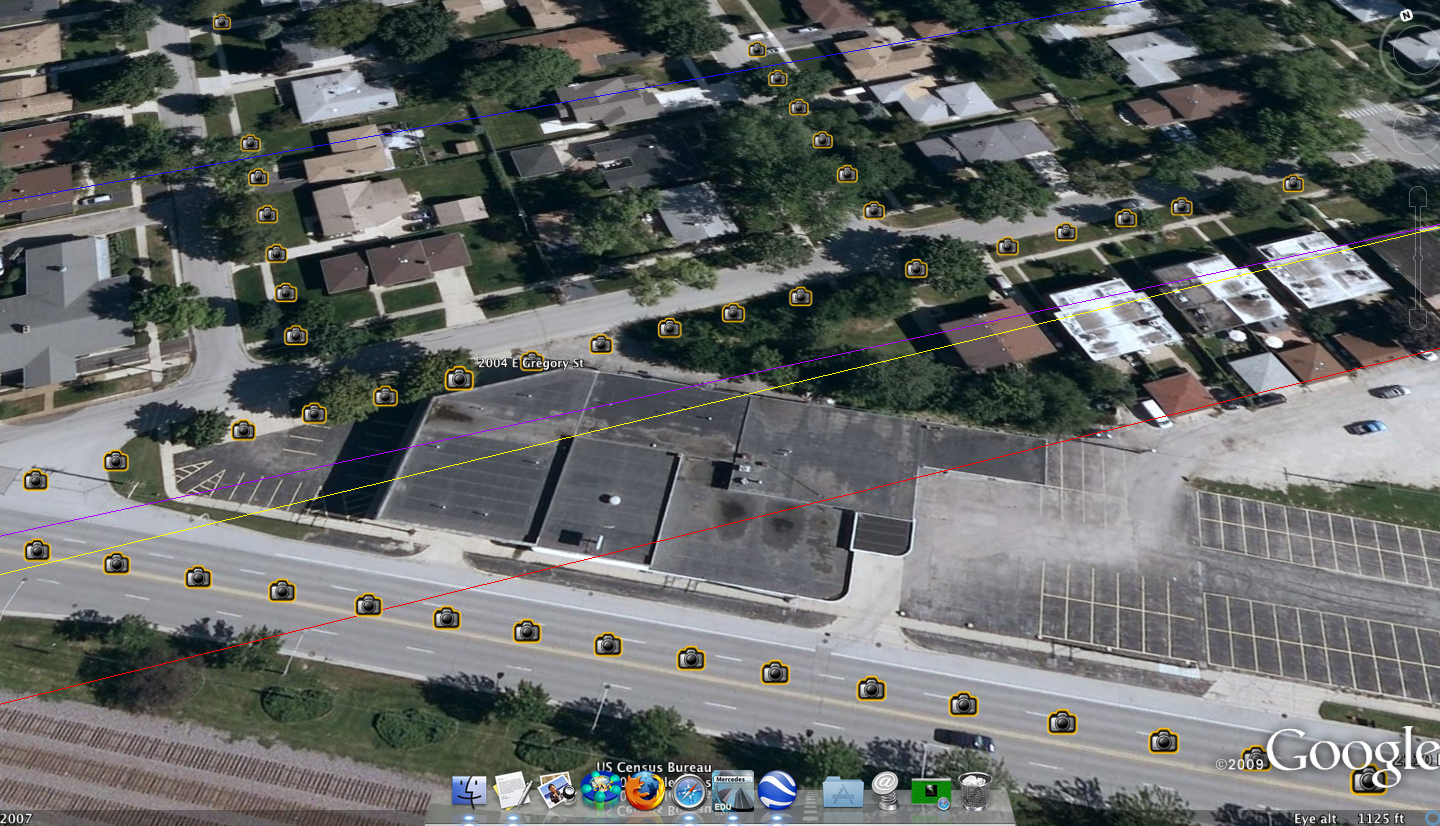Image resolution: width=1440 pixels, height=826 pixels.
Task: Click the @ spring icon in the Dock
Action: tap(885, 790)
